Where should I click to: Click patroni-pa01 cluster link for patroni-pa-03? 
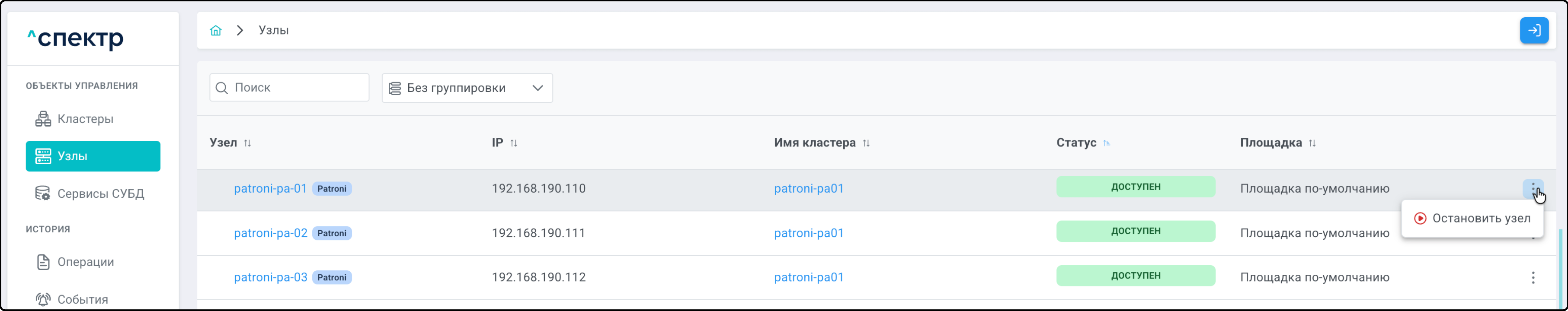[x=809, y=278]
